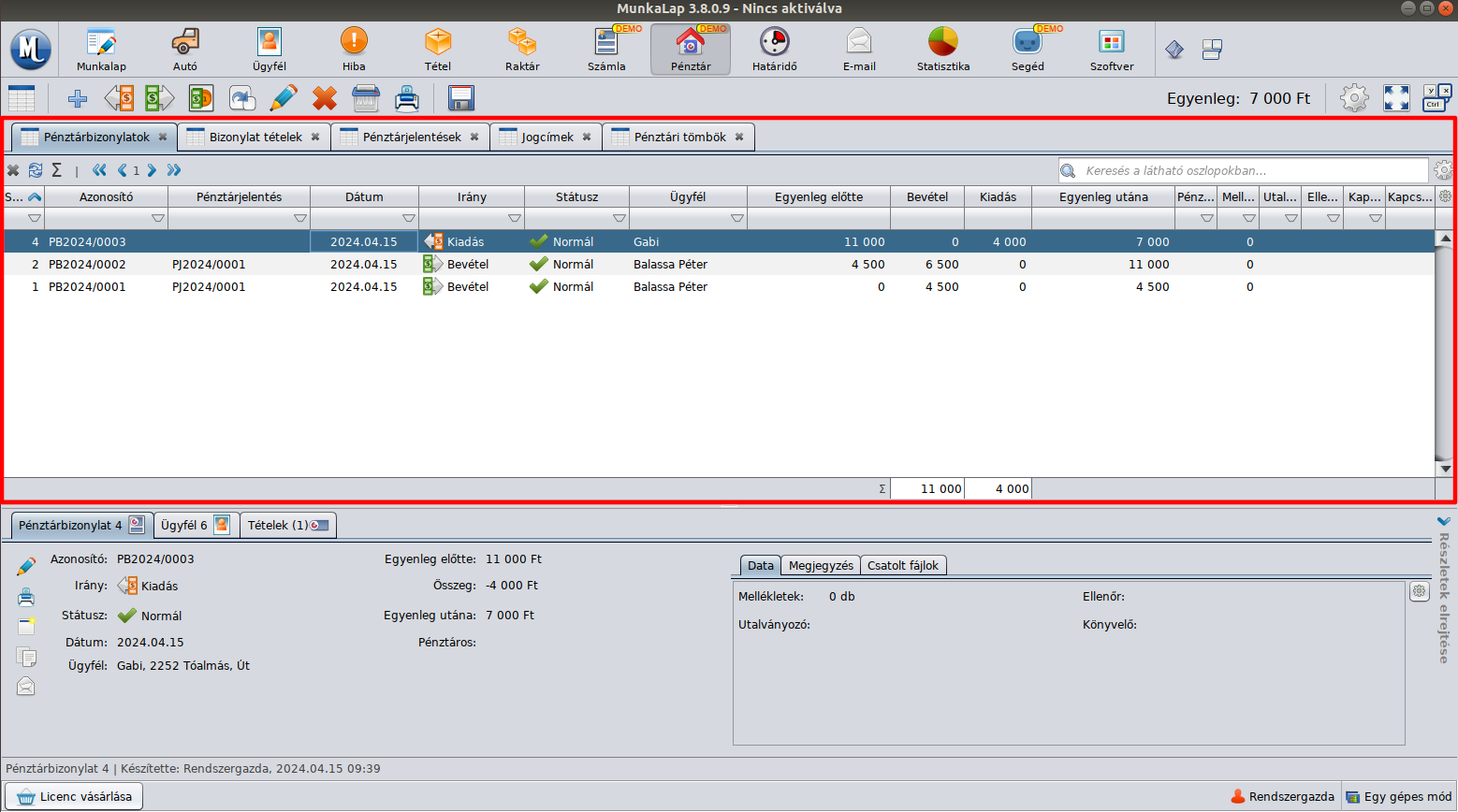Image resolution: width=1458 pixels, height=812 pixels.
Task: Click the column search input field
Action: [x=1254, y=171]
